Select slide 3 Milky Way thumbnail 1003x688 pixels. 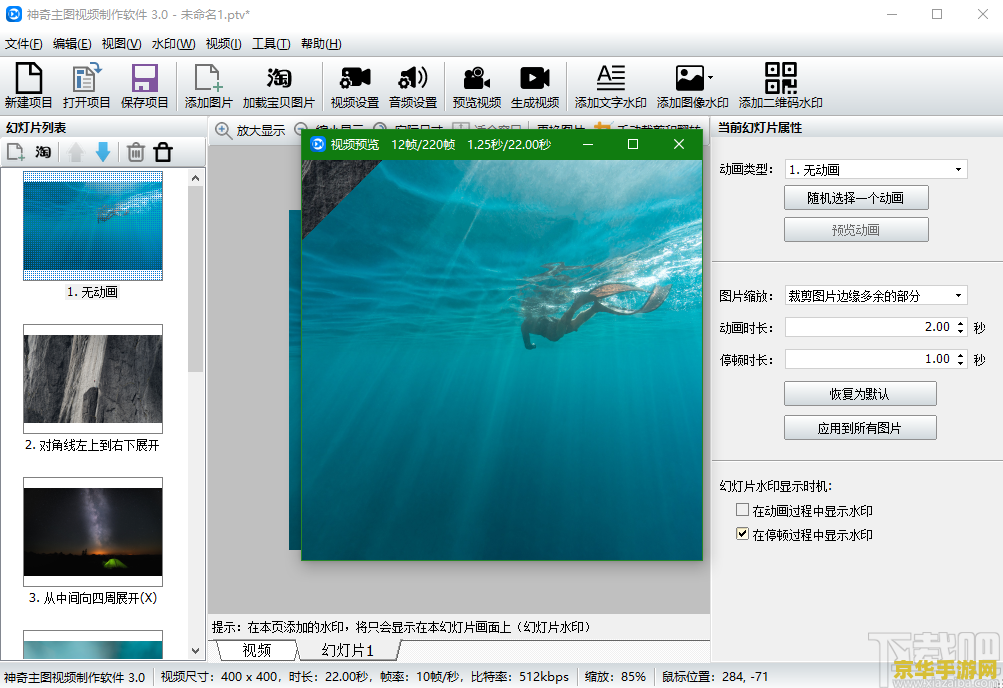[93, 532]
